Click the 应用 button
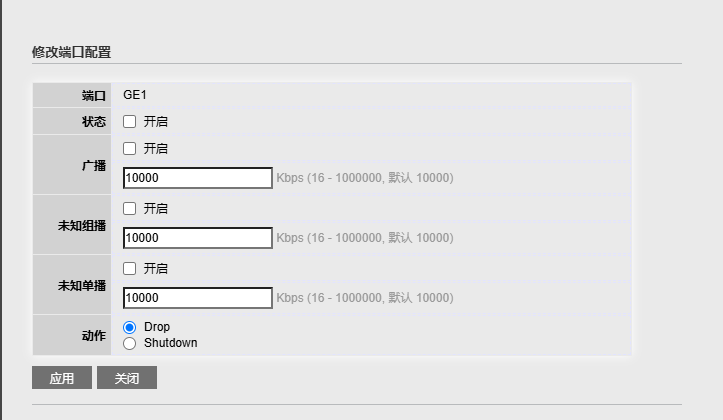The height and width of the screenshot is (420, 723). 62,378
